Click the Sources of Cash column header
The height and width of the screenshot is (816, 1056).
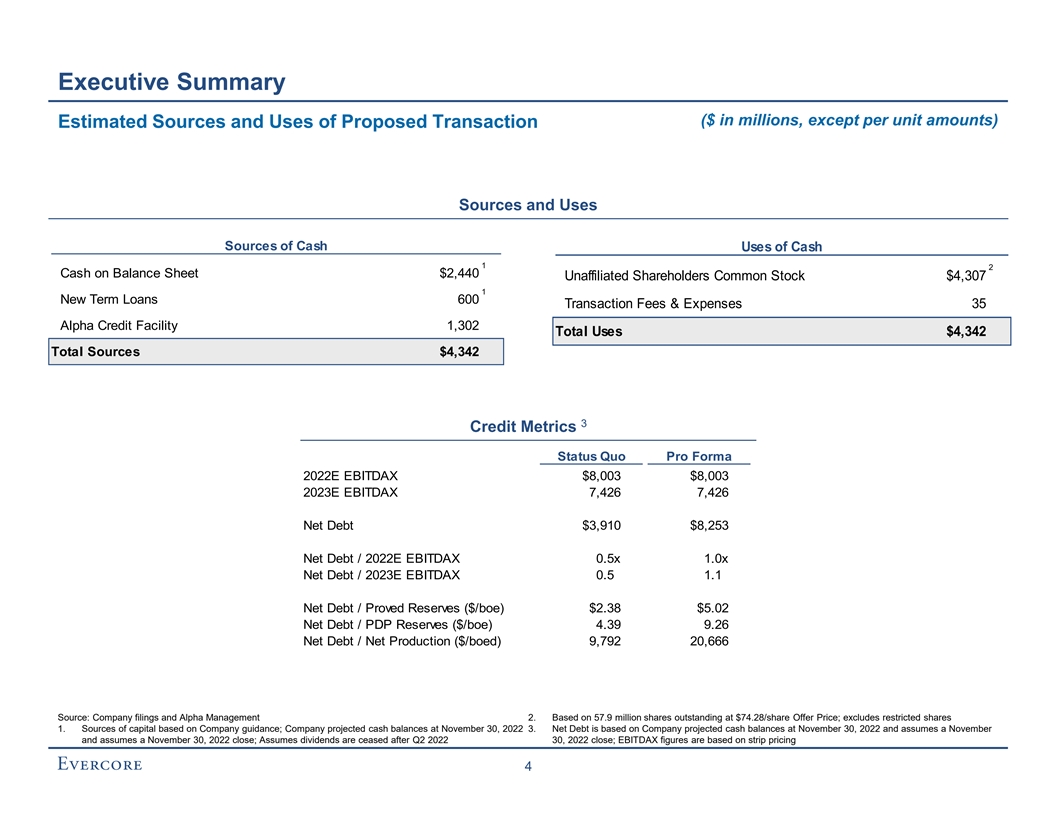click(x=275, y=246)
